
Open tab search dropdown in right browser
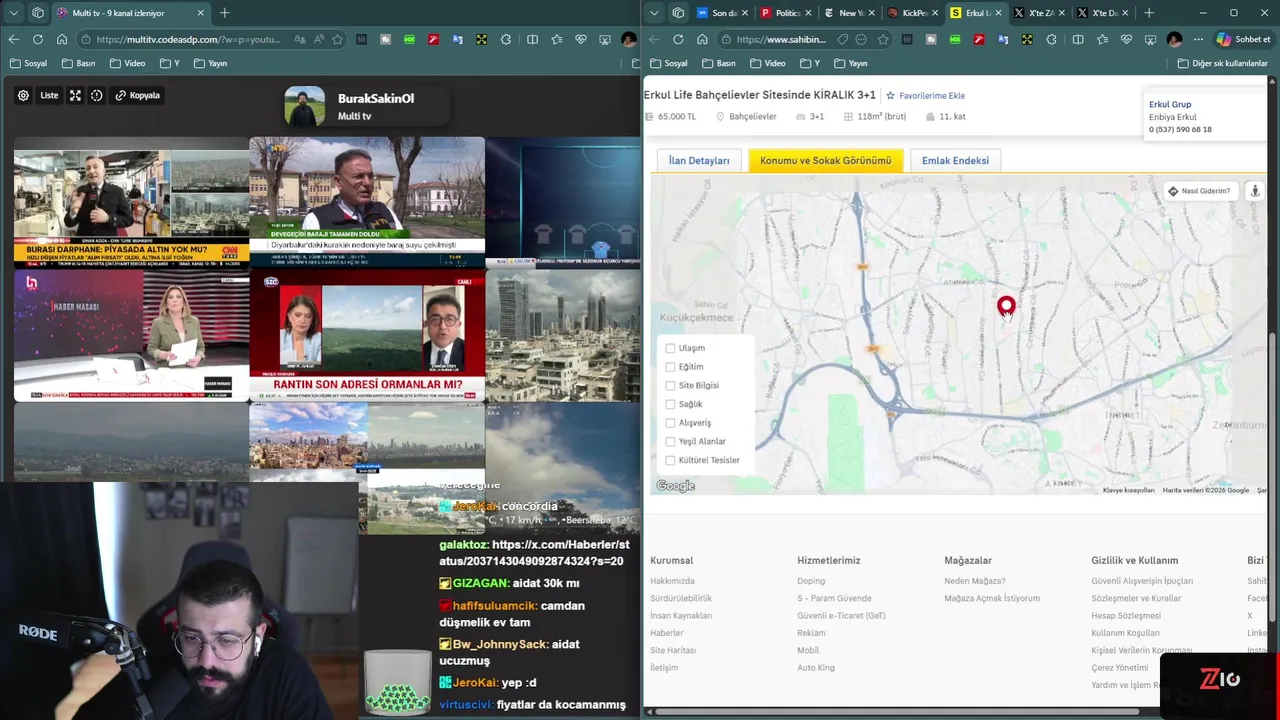654,13
